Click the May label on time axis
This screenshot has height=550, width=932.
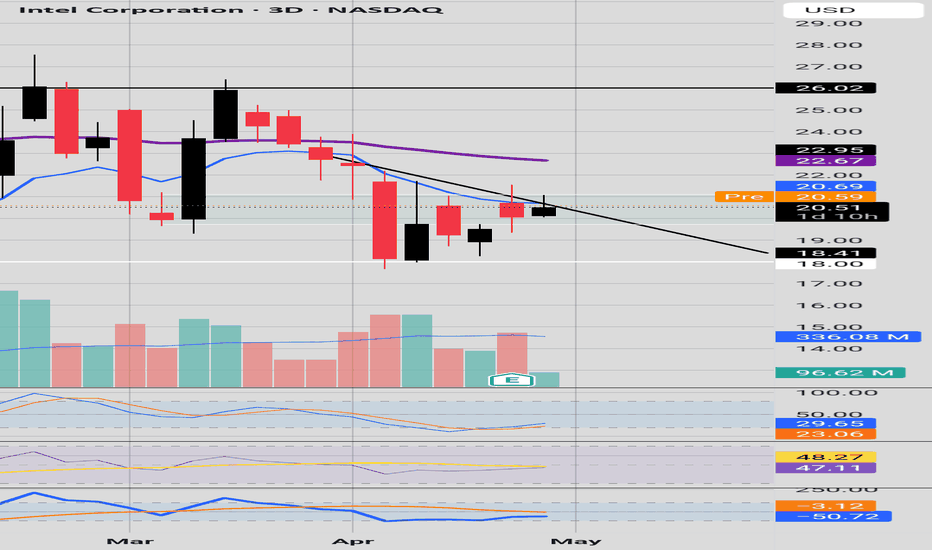[x=576, y=541]
